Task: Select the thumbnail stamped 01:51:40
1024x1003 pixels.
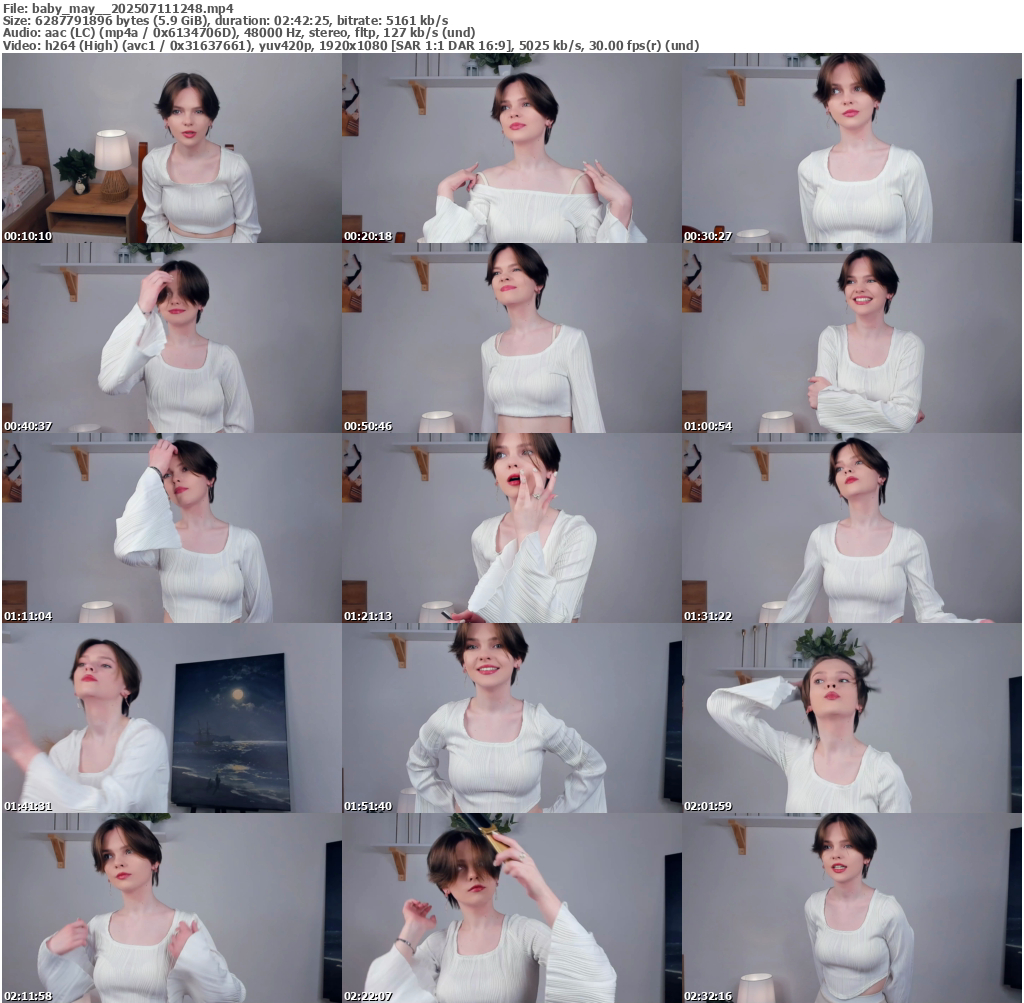Action: [x=511, y=718]
